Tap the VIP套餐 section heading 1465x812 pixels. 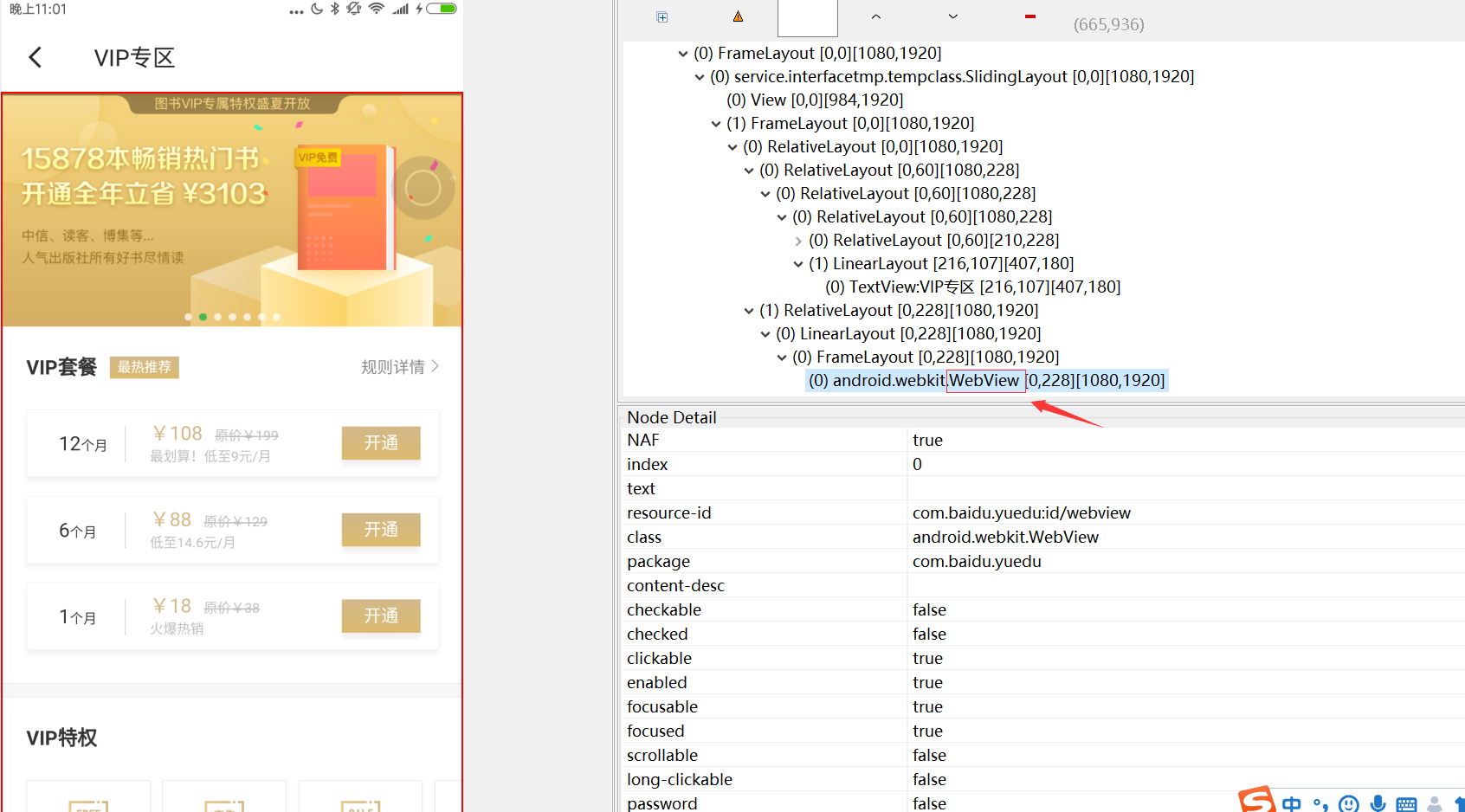click(x=61, y=367)
